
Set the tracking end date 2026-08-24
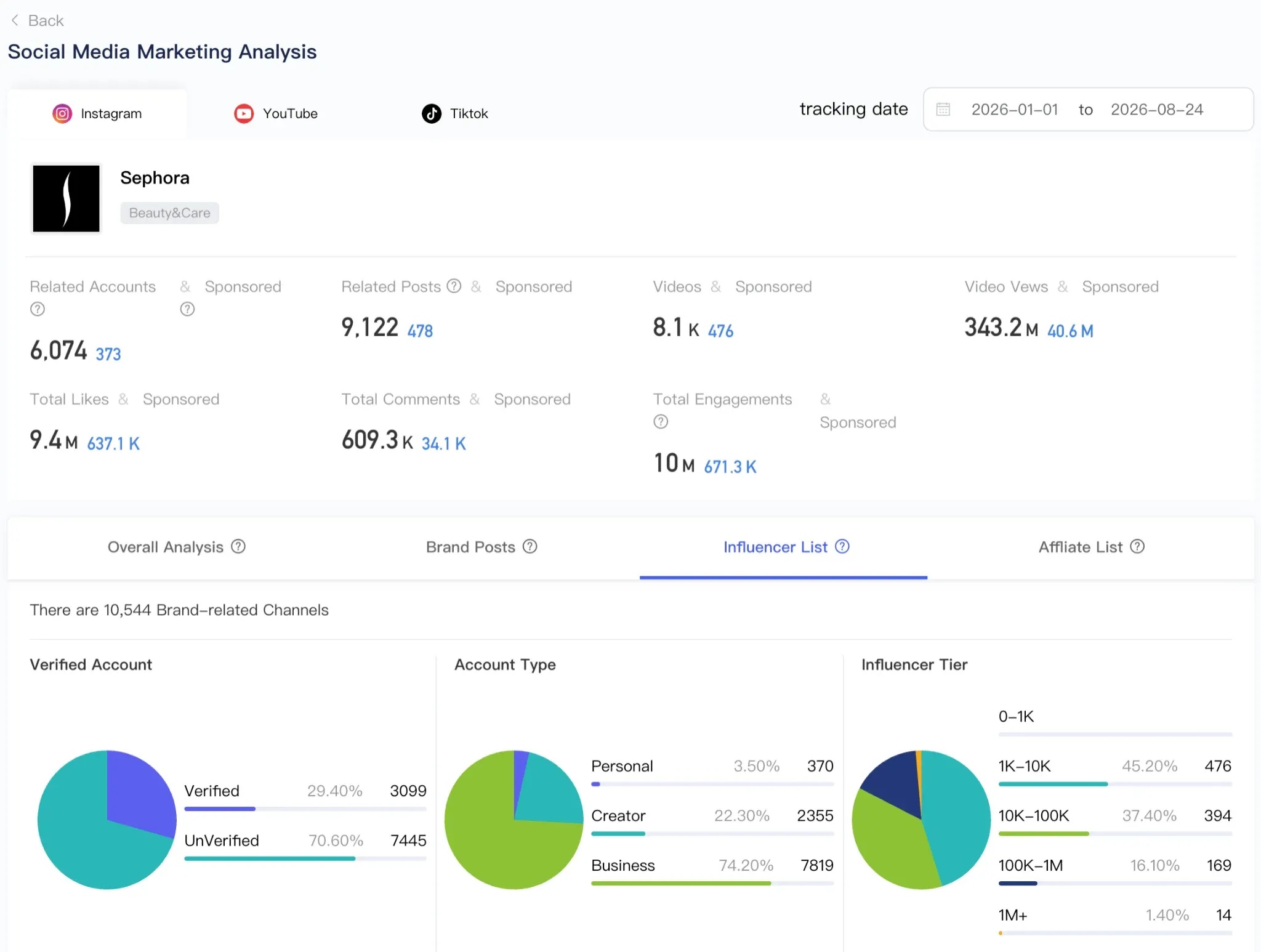tap(1157, 110)
